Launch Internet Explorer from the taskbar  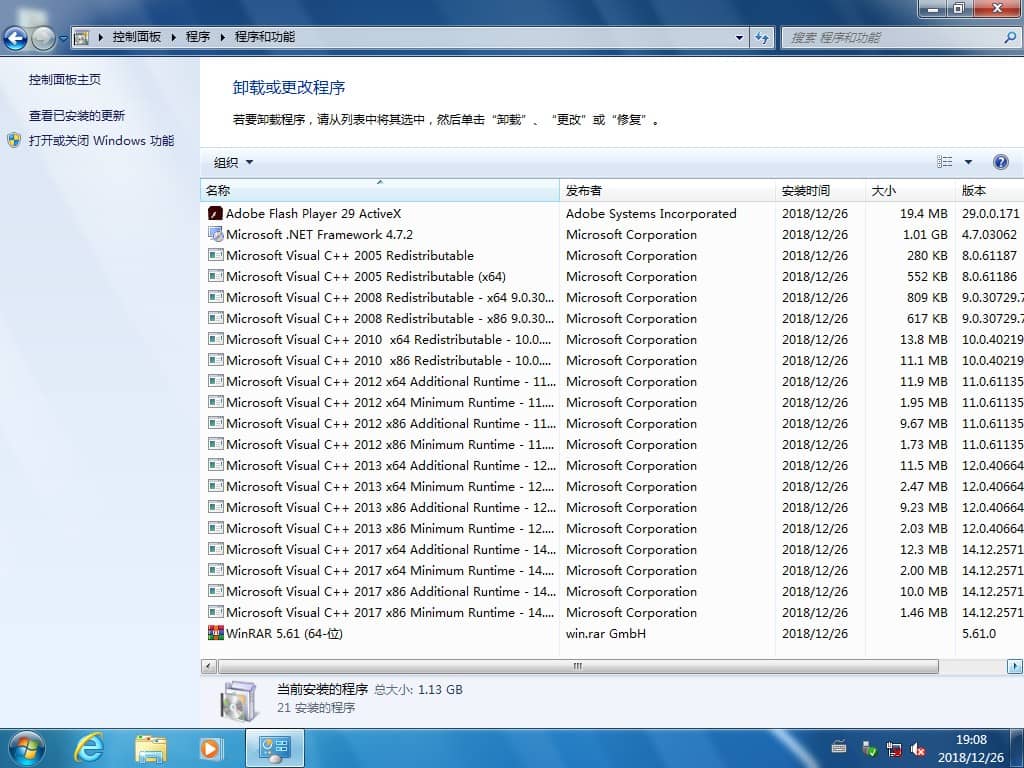point(88,747)
